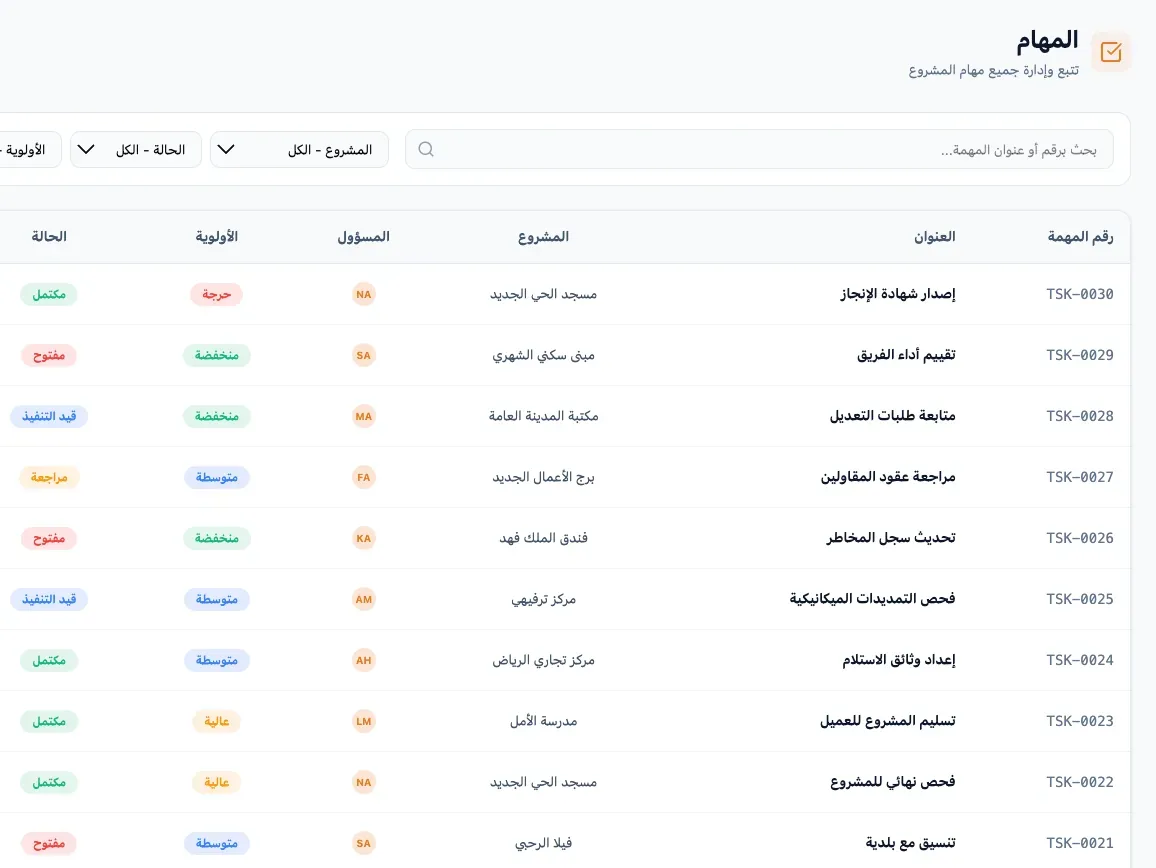
Task: Open task TSK-0029
Action: 1080,355
